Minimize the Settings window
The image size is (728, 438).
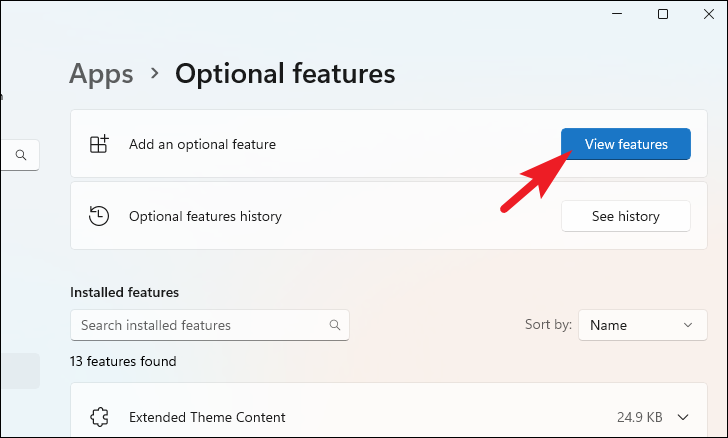coord(617,14)
